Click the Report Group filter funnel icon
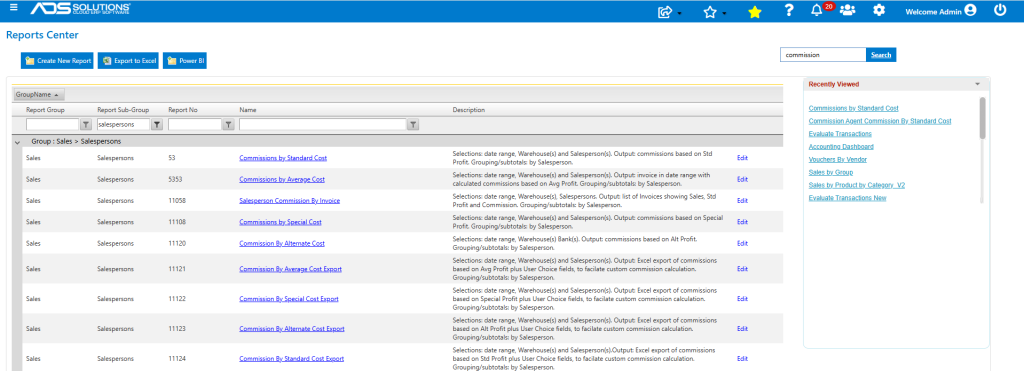The width and height of the screenshot is (1024, 371). tap(86, 124)
